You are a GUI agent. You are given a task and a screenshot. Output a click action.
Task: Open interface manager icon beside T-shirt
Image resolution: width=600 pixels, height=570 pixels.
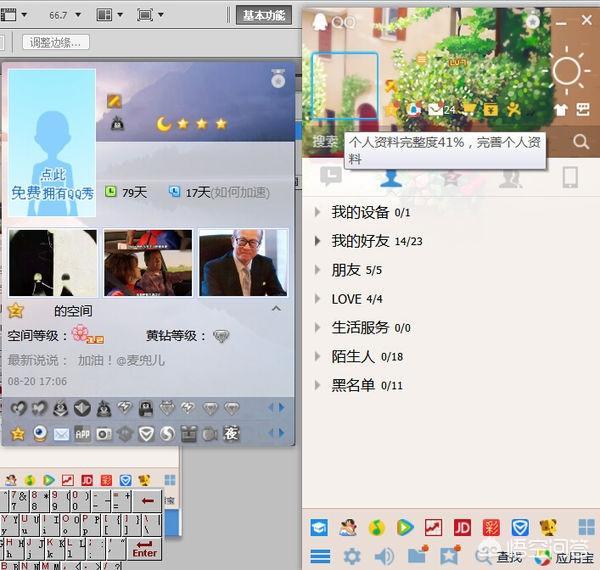coord(583,109)
